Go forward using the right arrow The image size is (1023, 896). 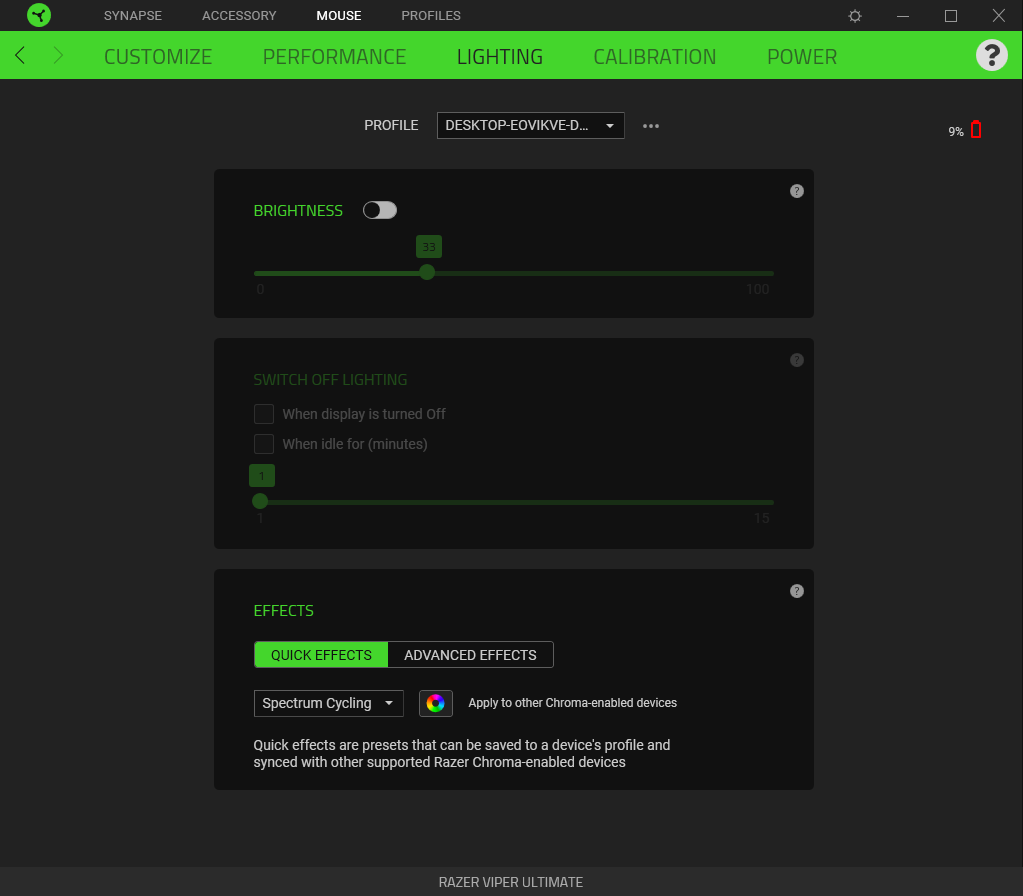[58, 55]
